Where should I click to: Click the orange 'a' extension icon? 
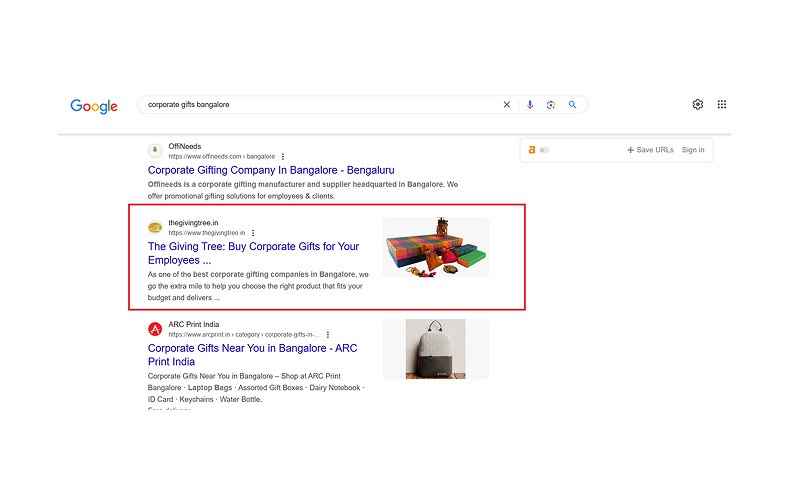point(532,150)
